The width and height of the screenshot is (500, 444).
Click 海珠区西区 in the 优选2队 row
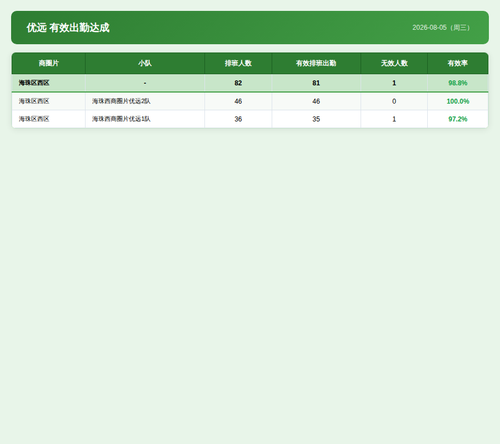pyautogui.click(x=34, y=101)
